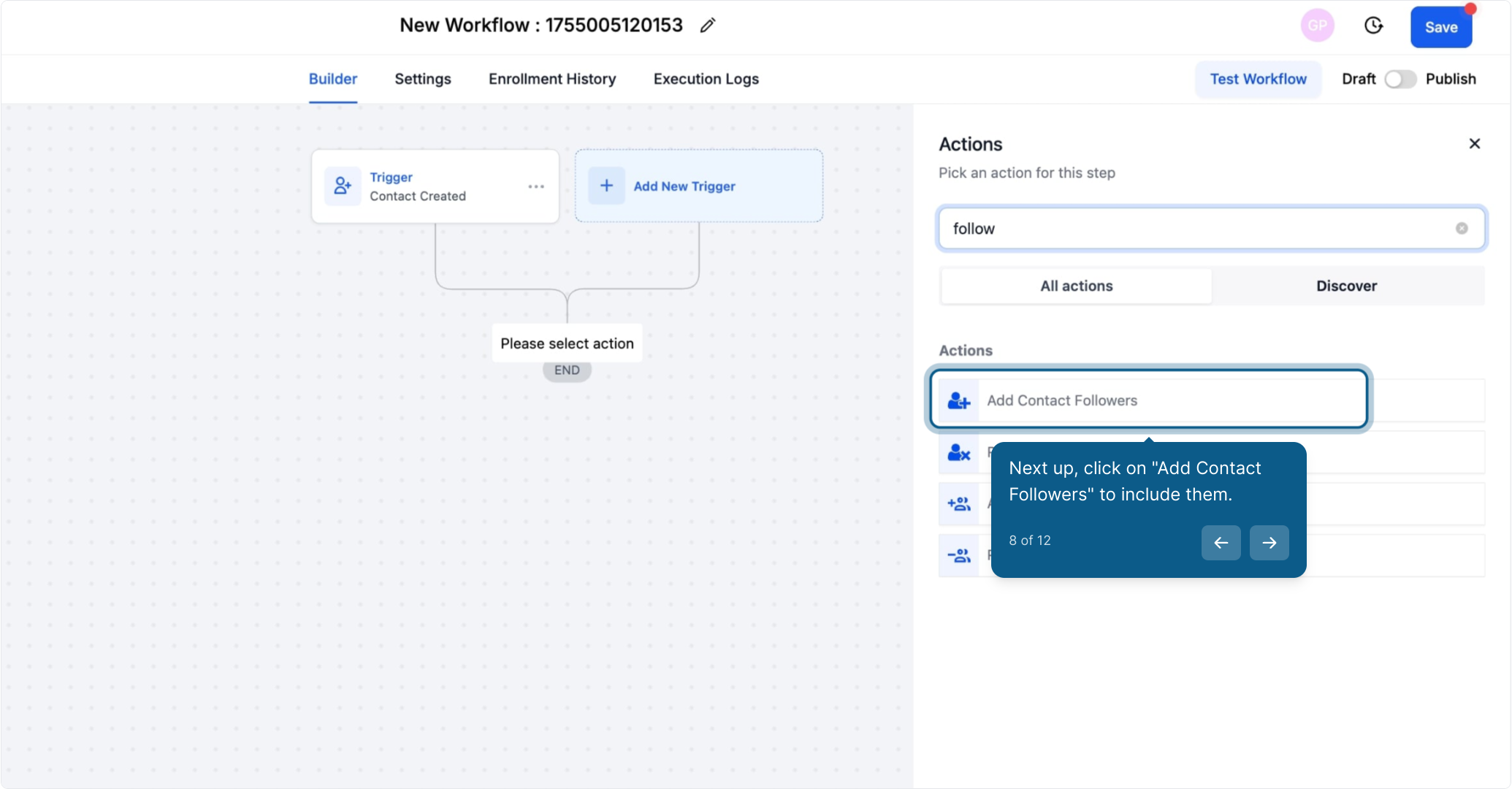Go to the previous tour step arrow
This screenshot has height=789, width=1512.
[x=1221, y=543]
